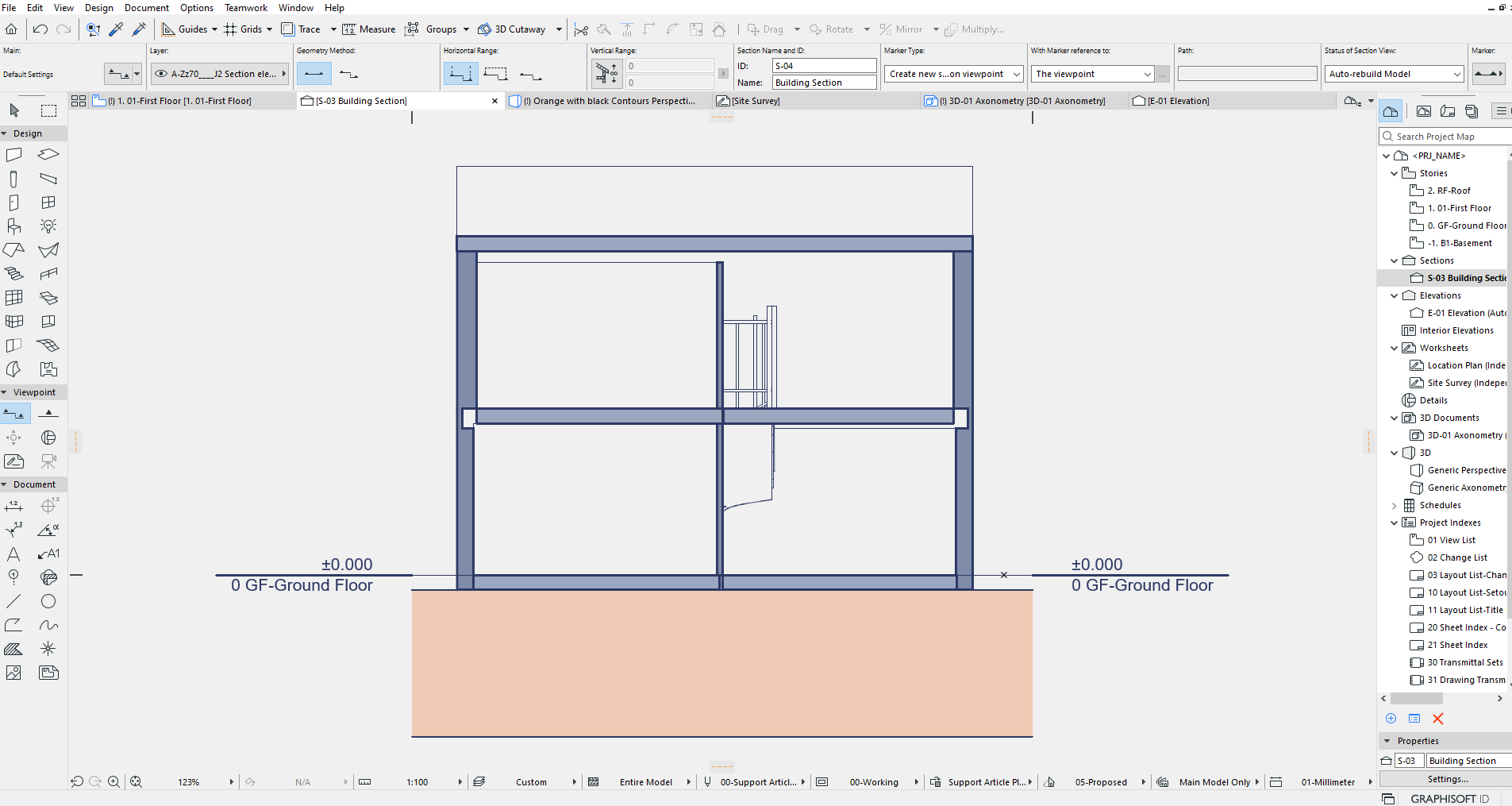The width and height of the screenshot is (1512, 806).
Task: Toggle the 3D Cutaway option
Action: point(512,29)
